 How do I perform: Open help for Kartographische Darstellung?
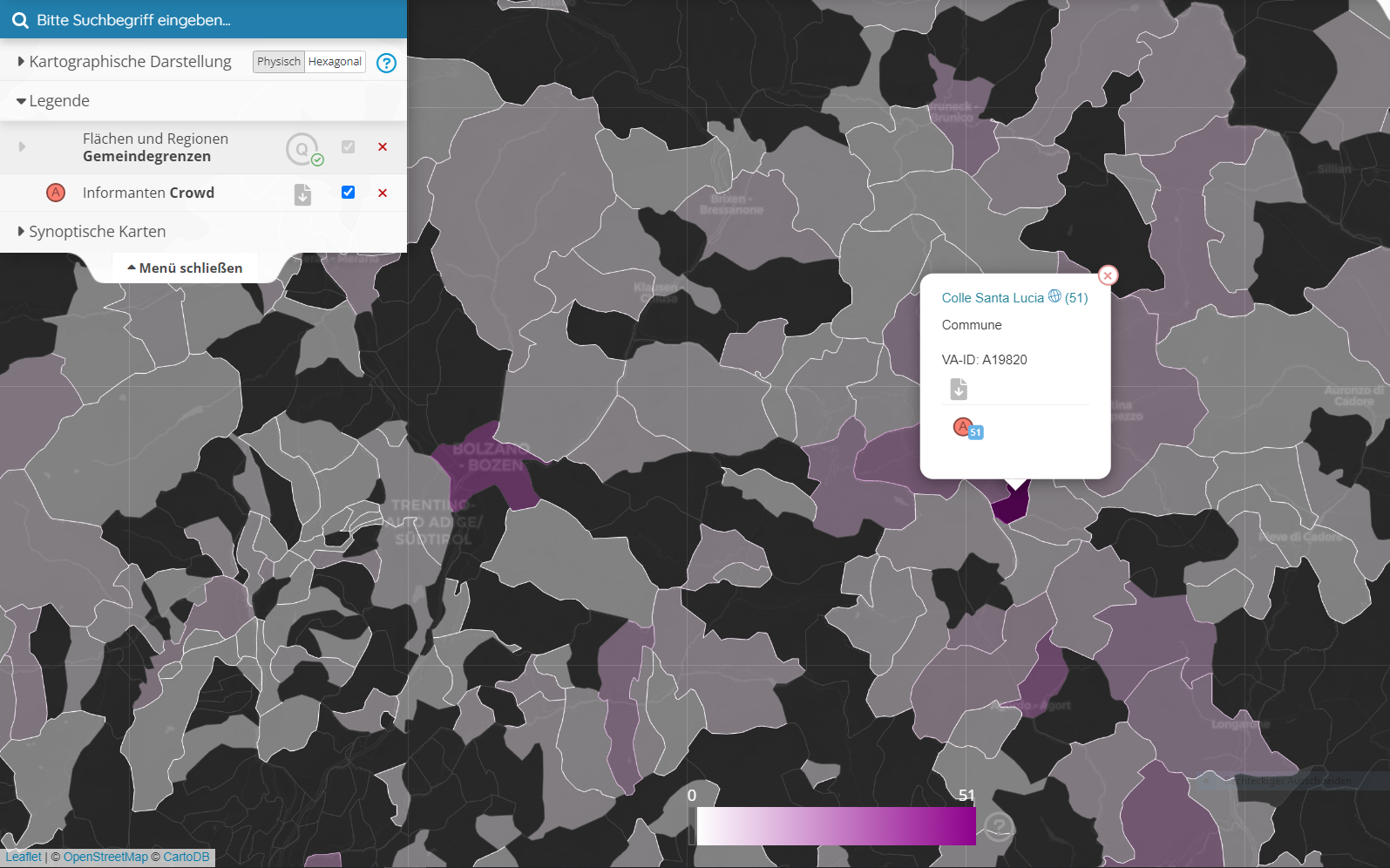point(386,63)
